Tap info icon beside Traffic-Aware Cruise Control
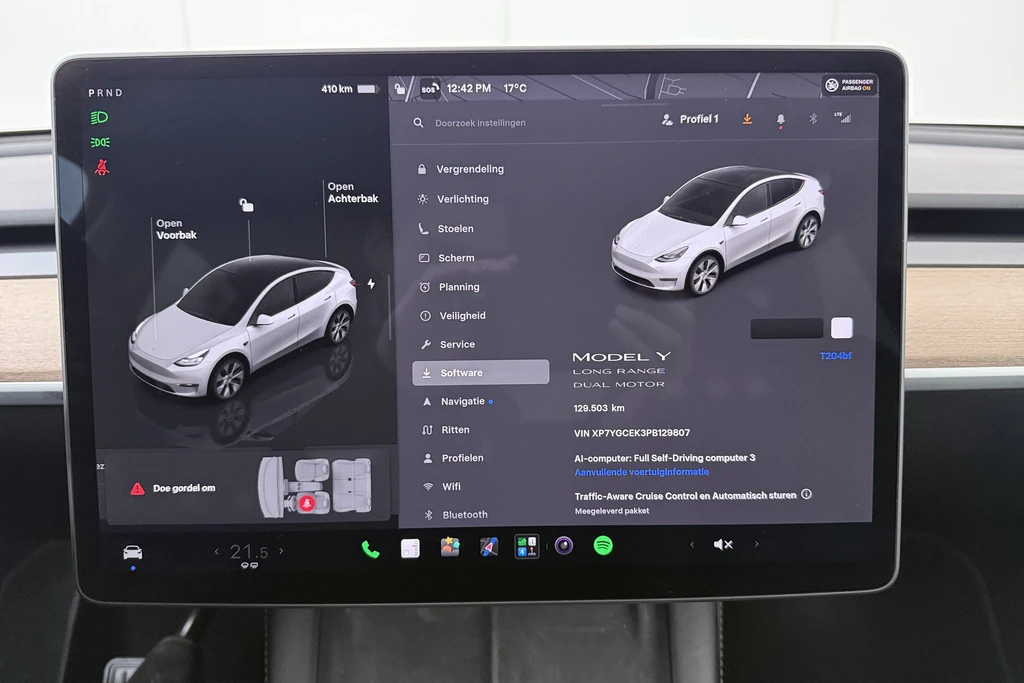1024x683 pixels. (x=807, y=494)
